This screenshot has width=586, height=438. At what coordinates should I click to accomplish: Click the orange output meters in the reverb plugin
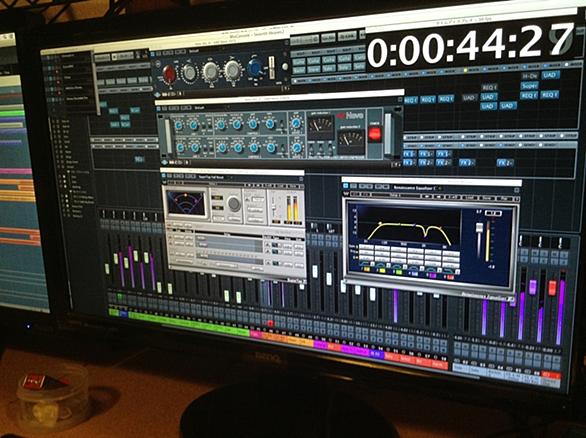click(x=292, y=209)
